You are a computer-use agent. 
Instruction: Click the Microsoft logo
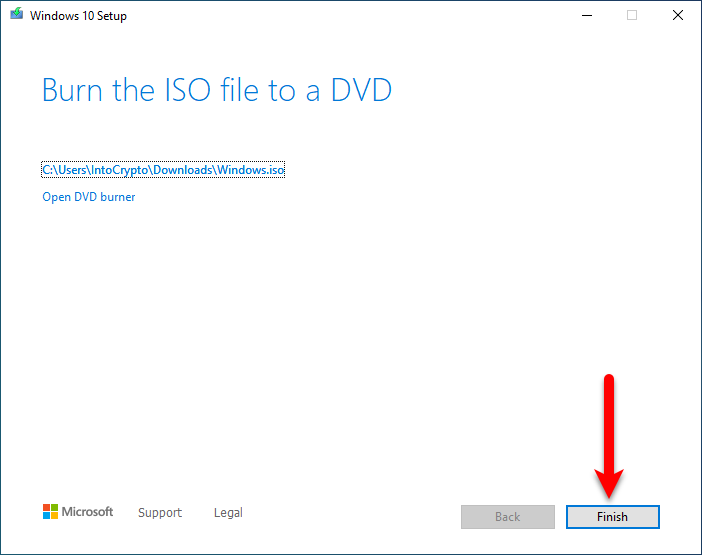[78, 512]
